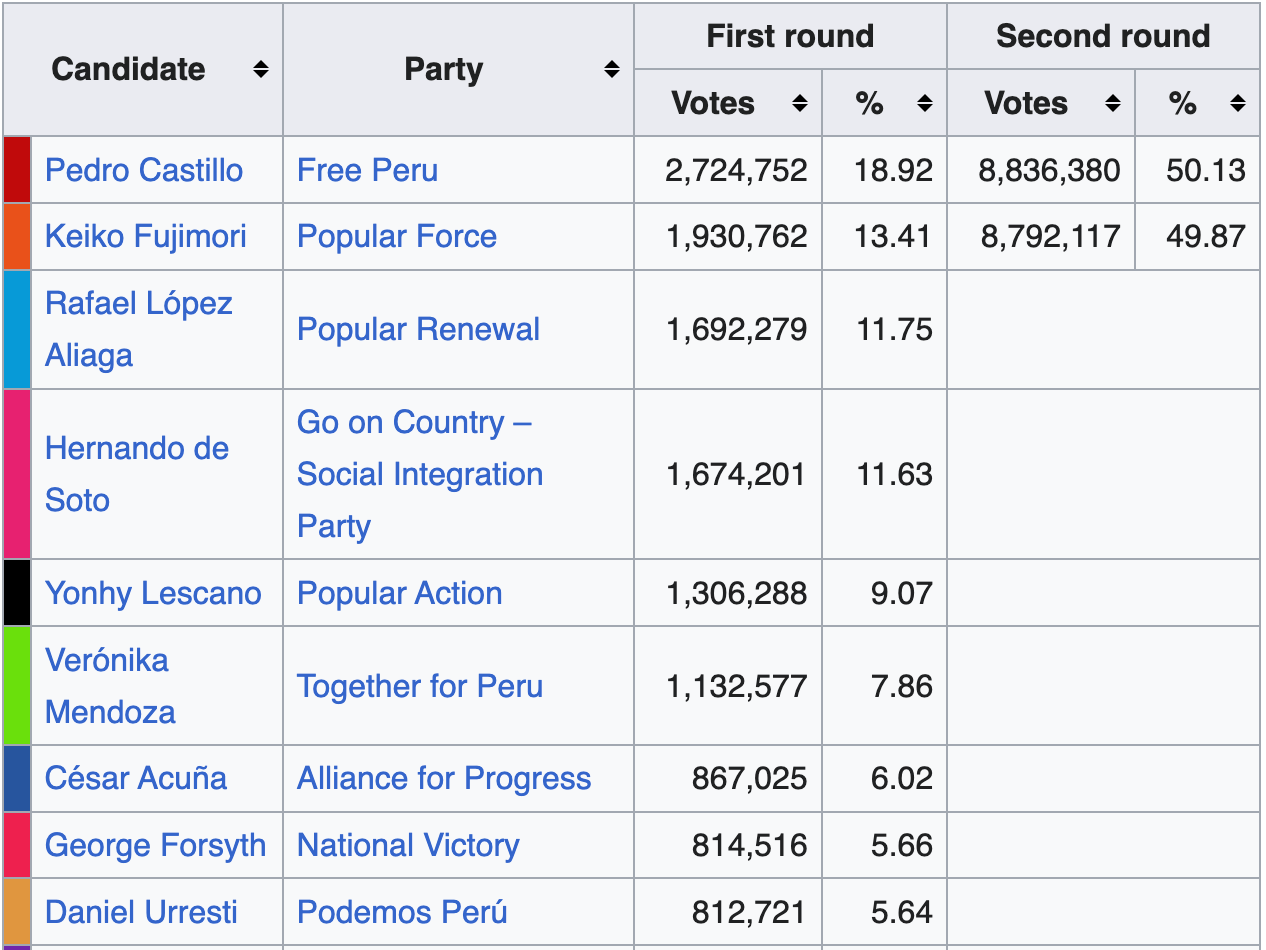Sort by Second round percentage arrows
Image resolution: width=1266 pixels, height=950 pixels.
[x=1237, y=103]
